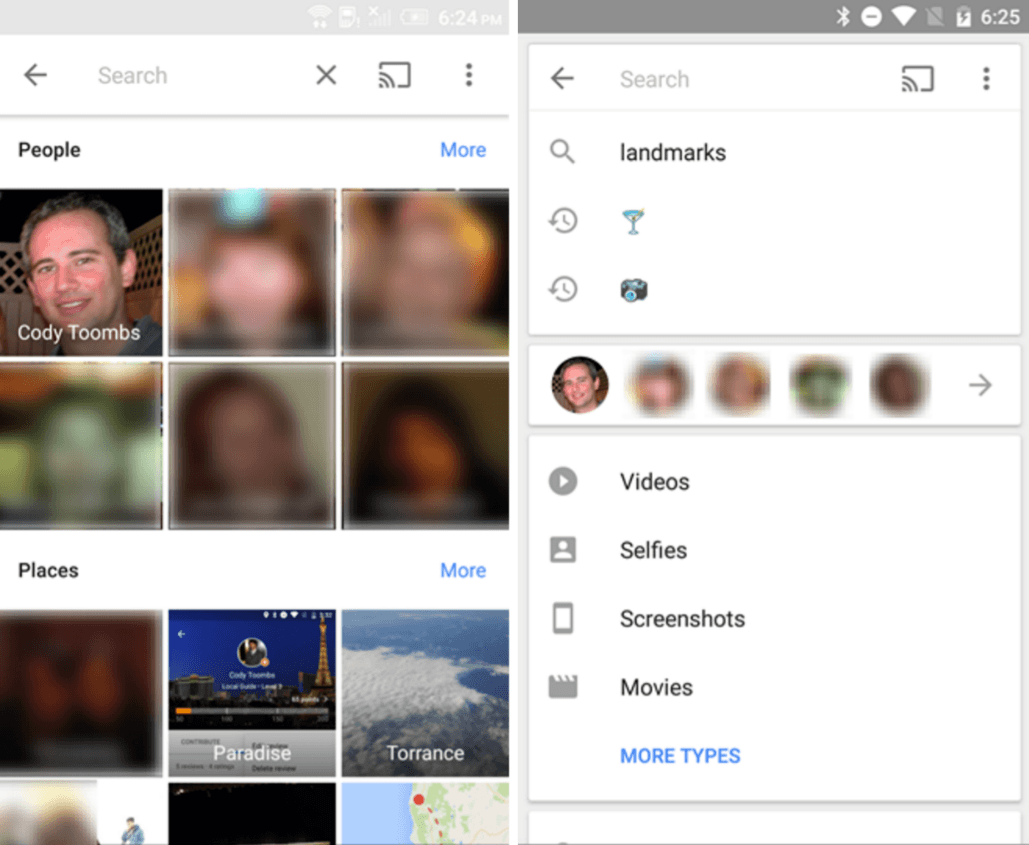Open the Videos category
The width and height of the screenshot is (1029, 845).
[654, 482]
